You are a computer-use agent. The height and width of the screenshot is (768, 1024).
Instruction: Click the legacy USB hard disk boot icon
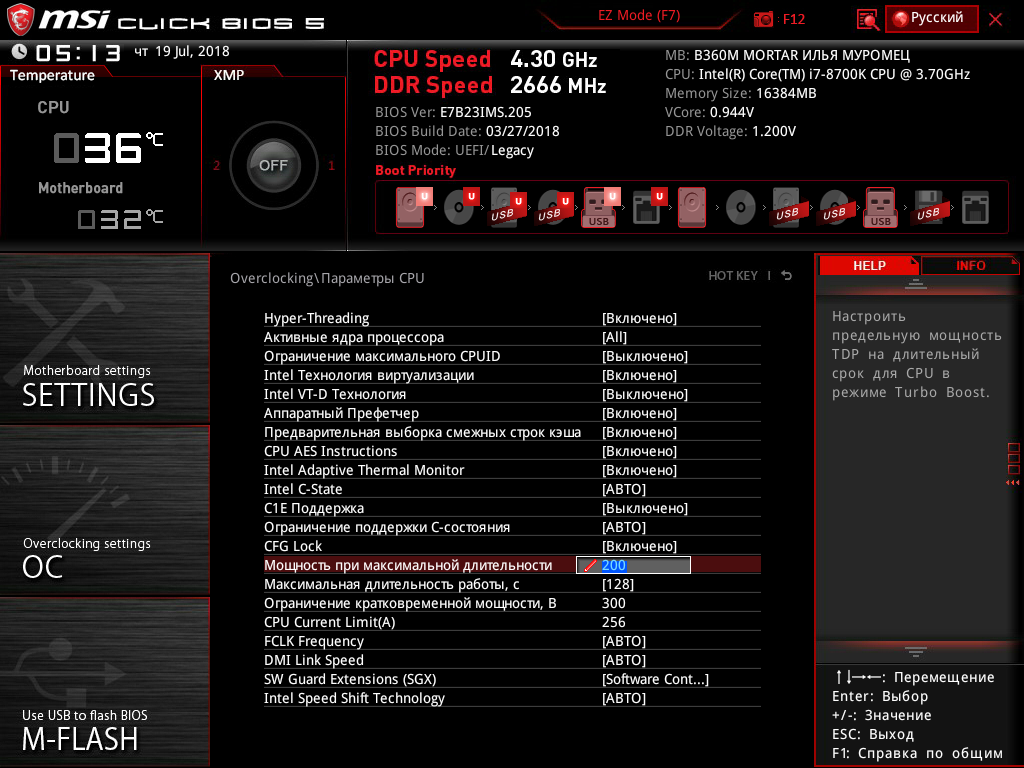[787, 207]
